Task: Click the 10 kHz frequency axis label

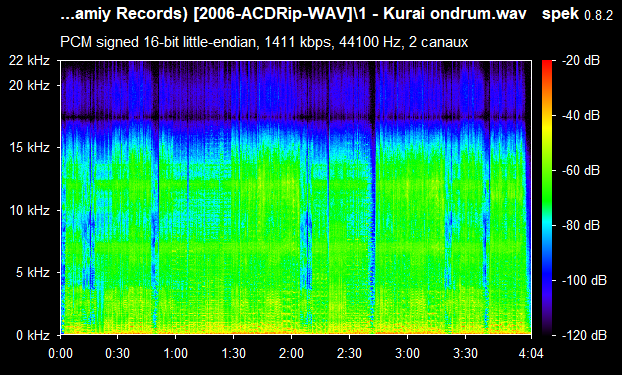Action: 29,210
